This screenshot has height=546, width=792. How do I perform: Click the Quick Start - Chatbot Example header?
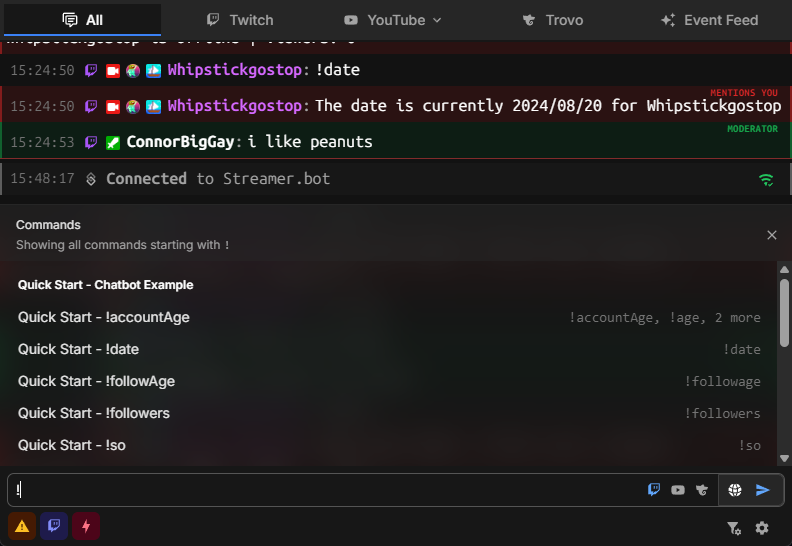[x=106, y=285]
